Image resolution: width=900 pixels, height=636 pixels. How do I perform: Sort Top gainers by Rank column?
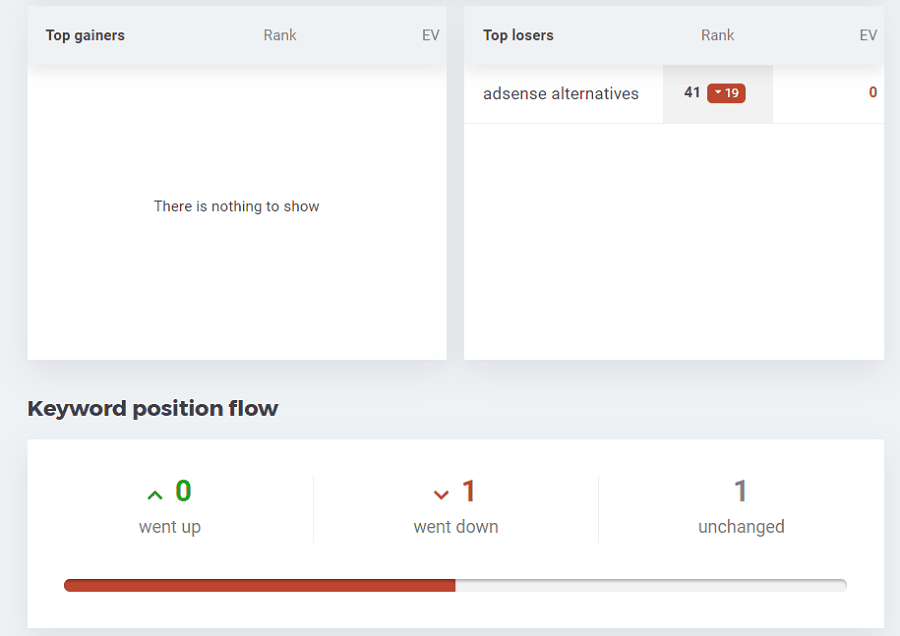pos(280,35)
